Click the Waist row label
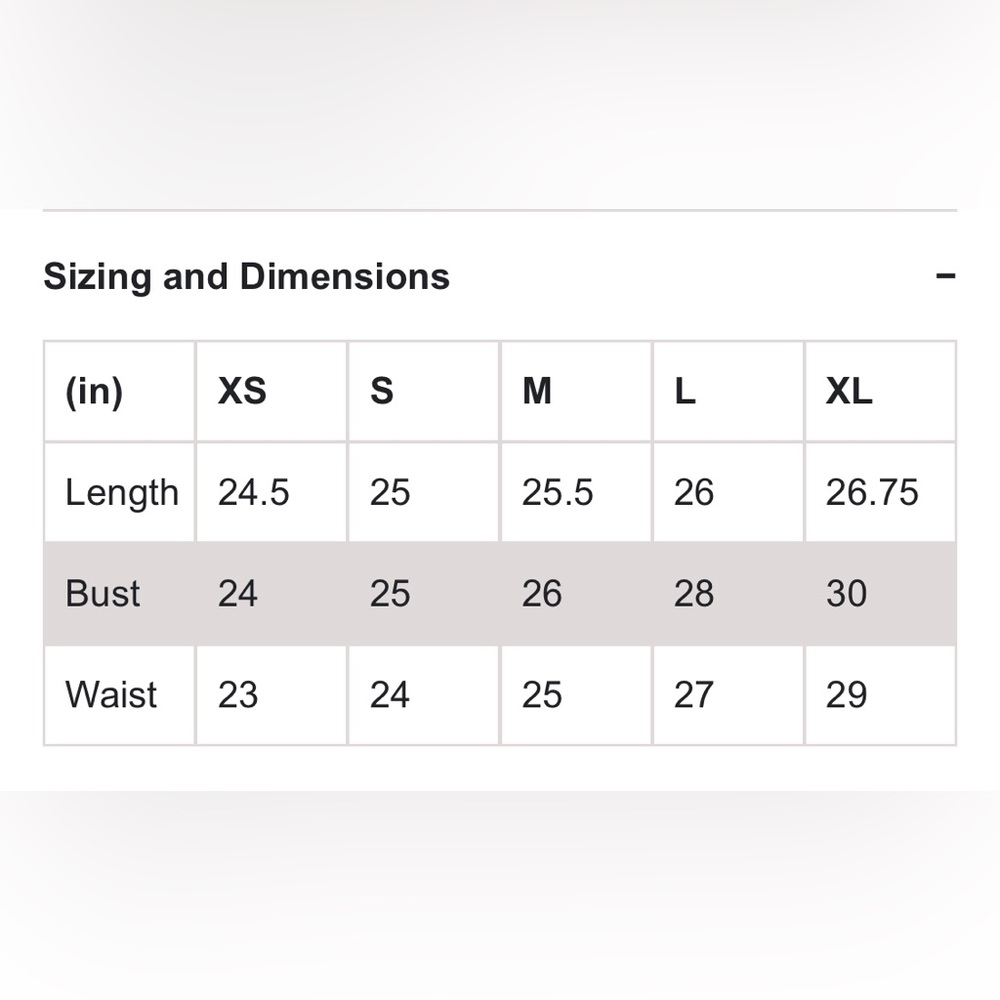 pyautogui.click(x=110, y=695)
